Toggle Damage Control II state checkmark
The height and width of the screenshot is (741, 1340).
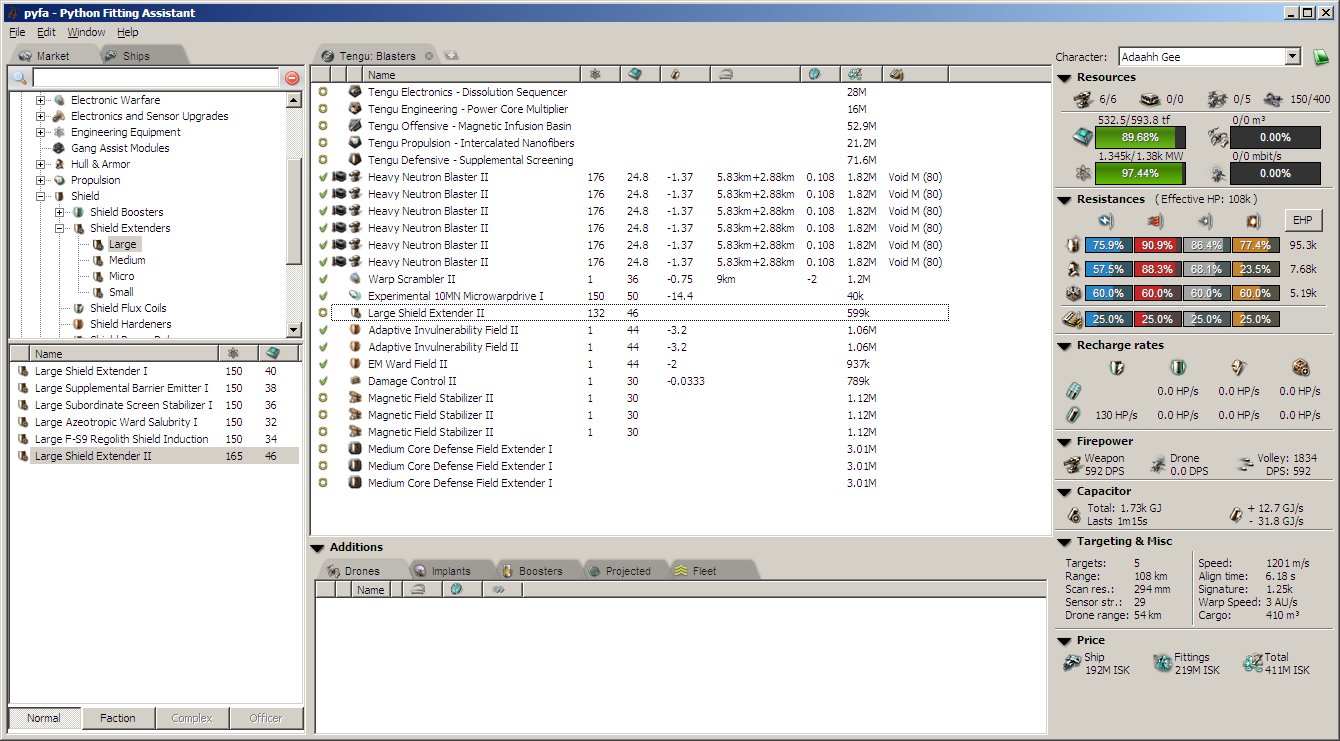click(323, 381)
